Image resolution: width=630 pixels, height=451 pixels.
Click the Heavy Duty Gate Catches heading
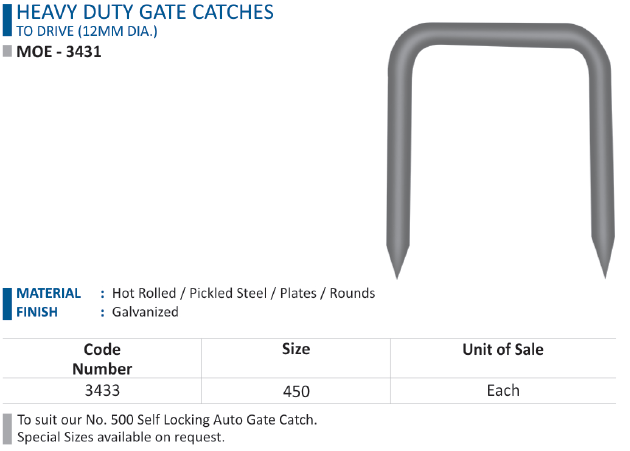point(145,12)
